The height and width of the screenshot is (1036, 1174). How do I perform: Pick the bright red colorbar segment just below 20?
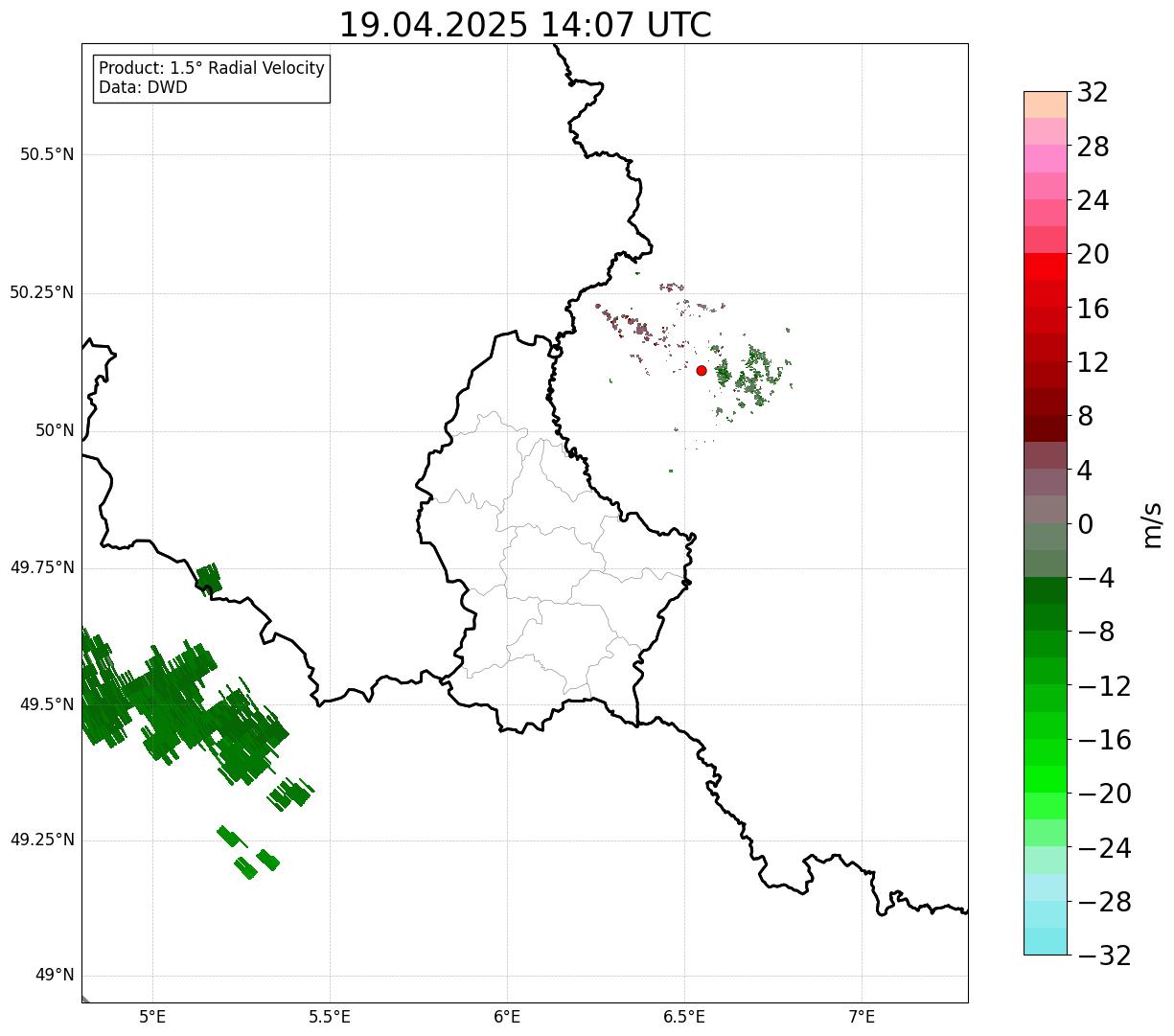point(1046,266)
